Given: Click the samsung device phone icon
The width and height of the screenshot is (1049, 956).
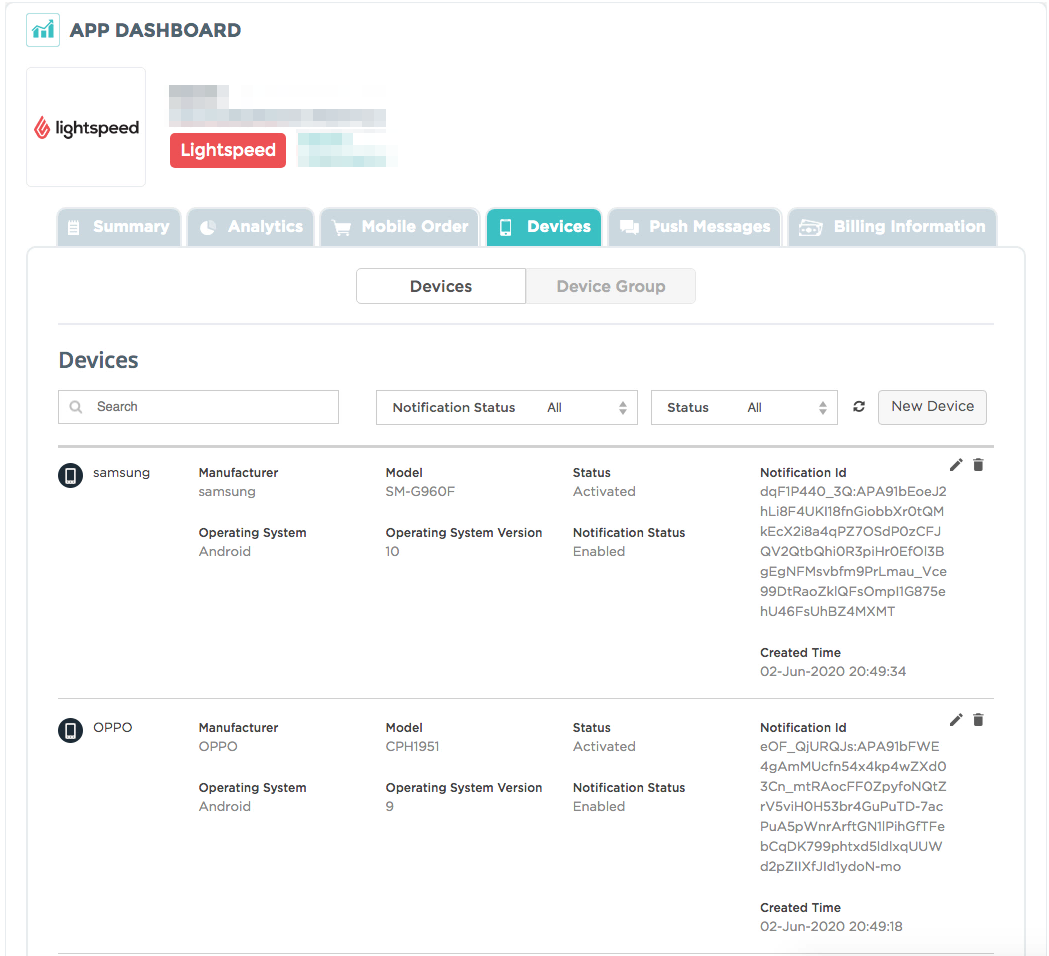Looking at the screenshot, I should click(69, 475).
